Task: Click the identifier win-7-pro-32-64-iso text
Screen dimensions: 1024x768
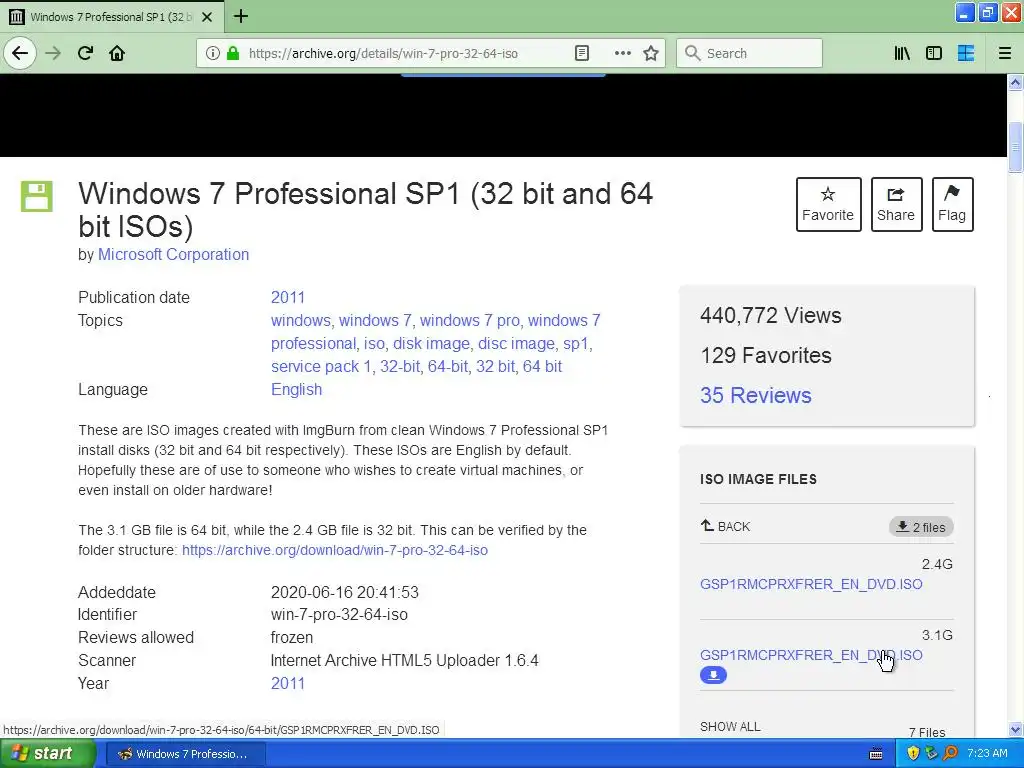Action: point(339,615)
